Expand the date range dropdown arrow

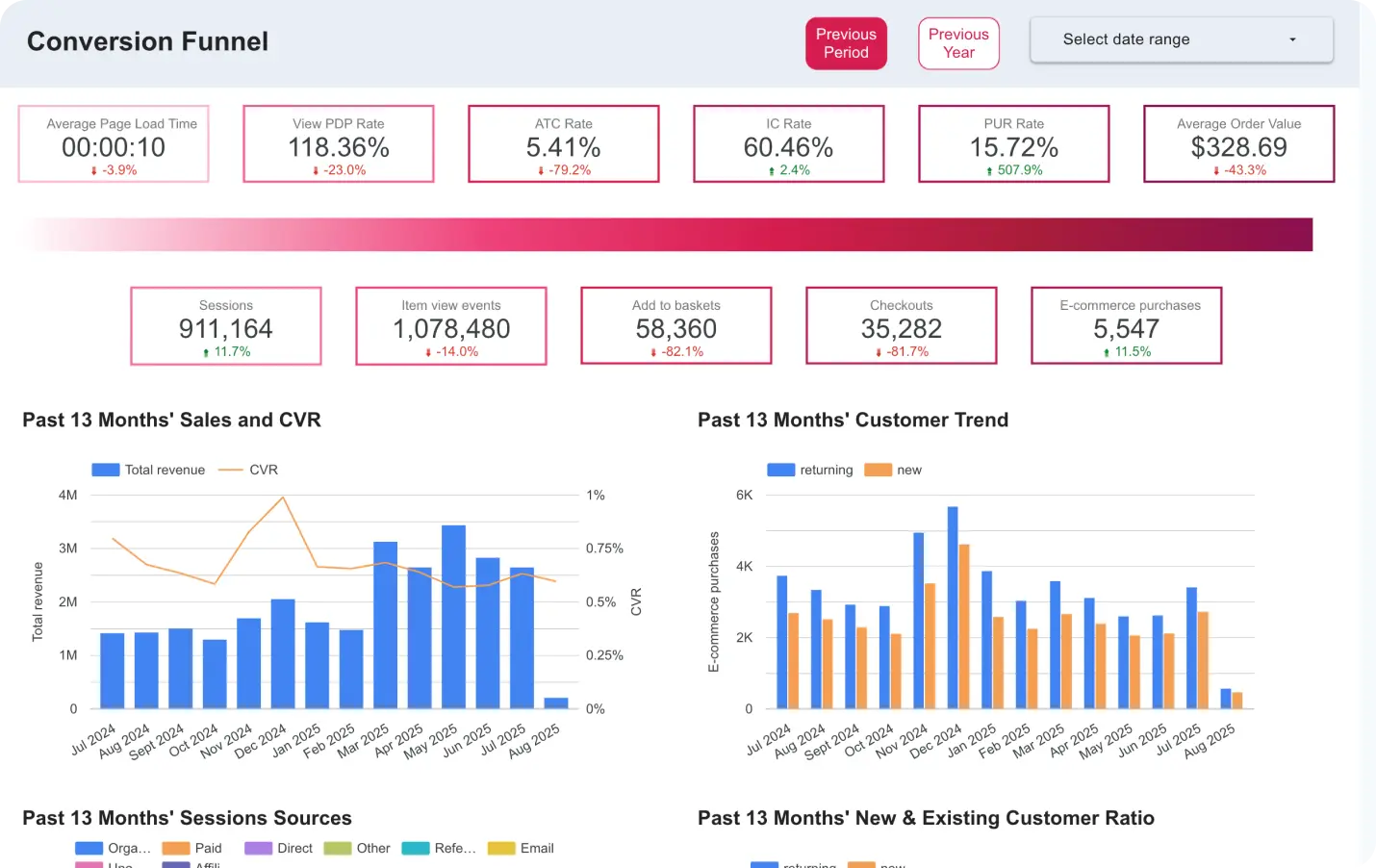(x=1291, y=39)
